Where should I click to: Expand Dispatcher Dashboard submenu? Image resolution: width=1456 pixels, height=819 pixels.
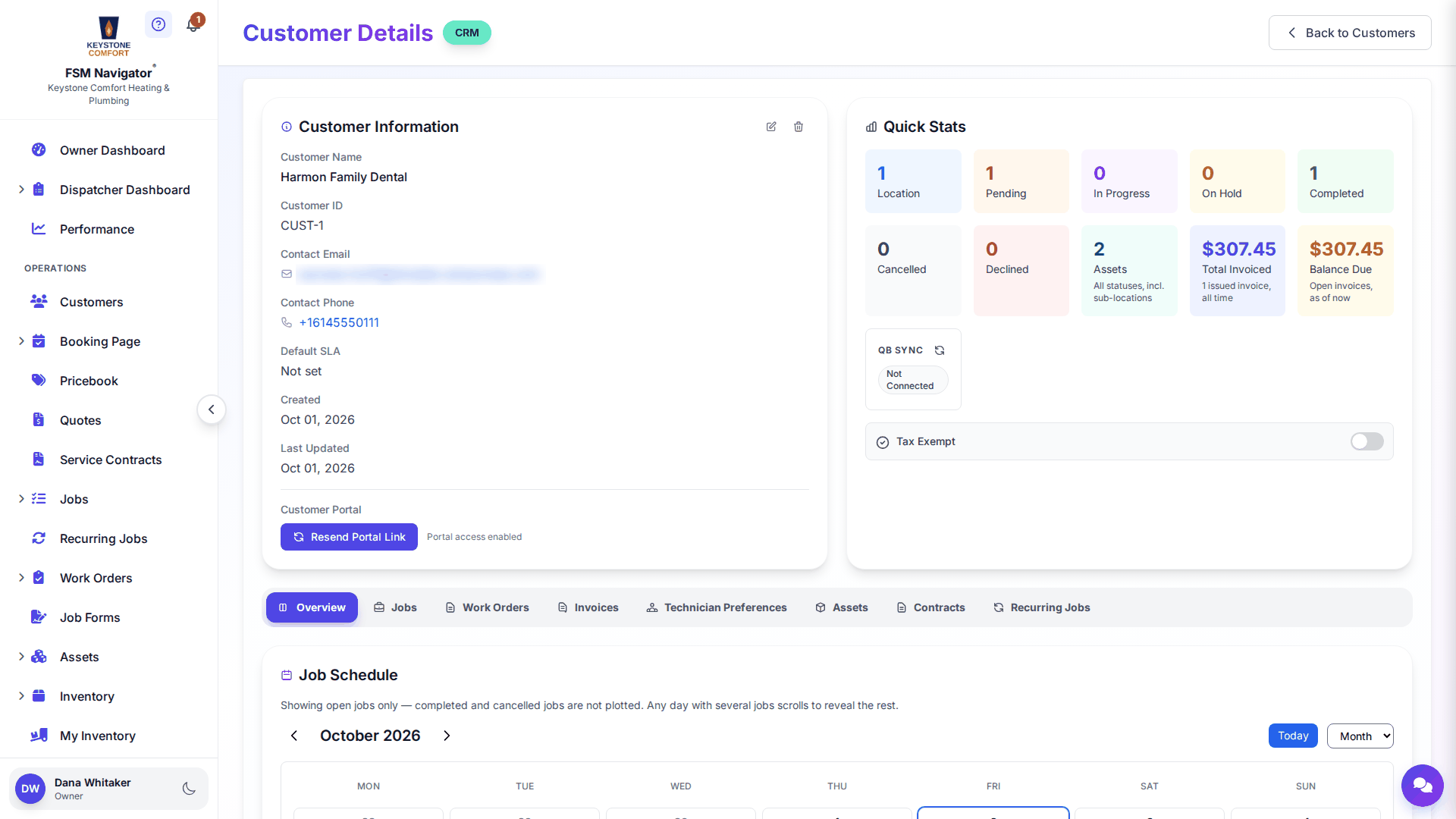(21, 190)
